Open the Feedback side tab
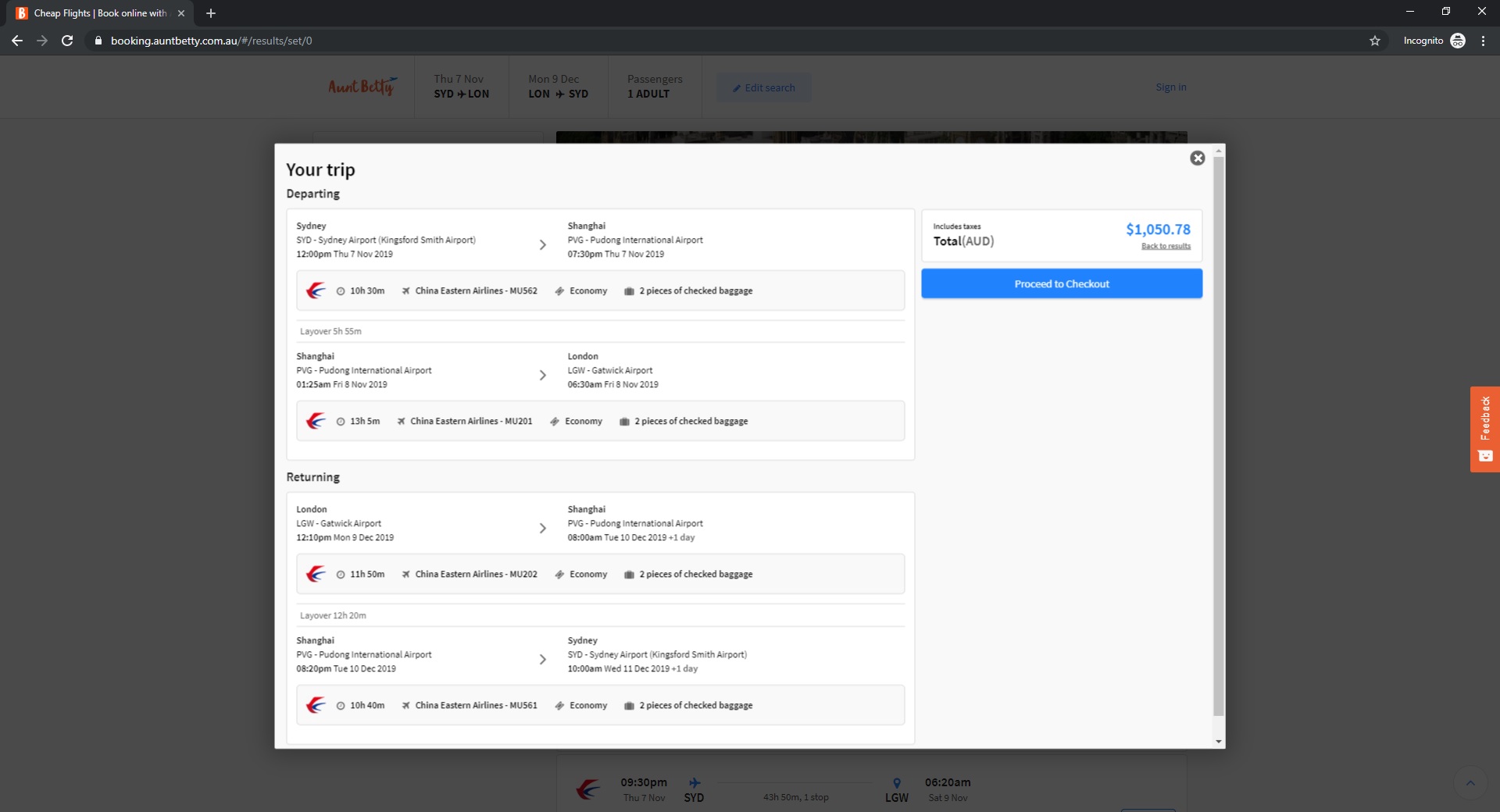The image size is (1500, 812). click(x=1484, y=429)
